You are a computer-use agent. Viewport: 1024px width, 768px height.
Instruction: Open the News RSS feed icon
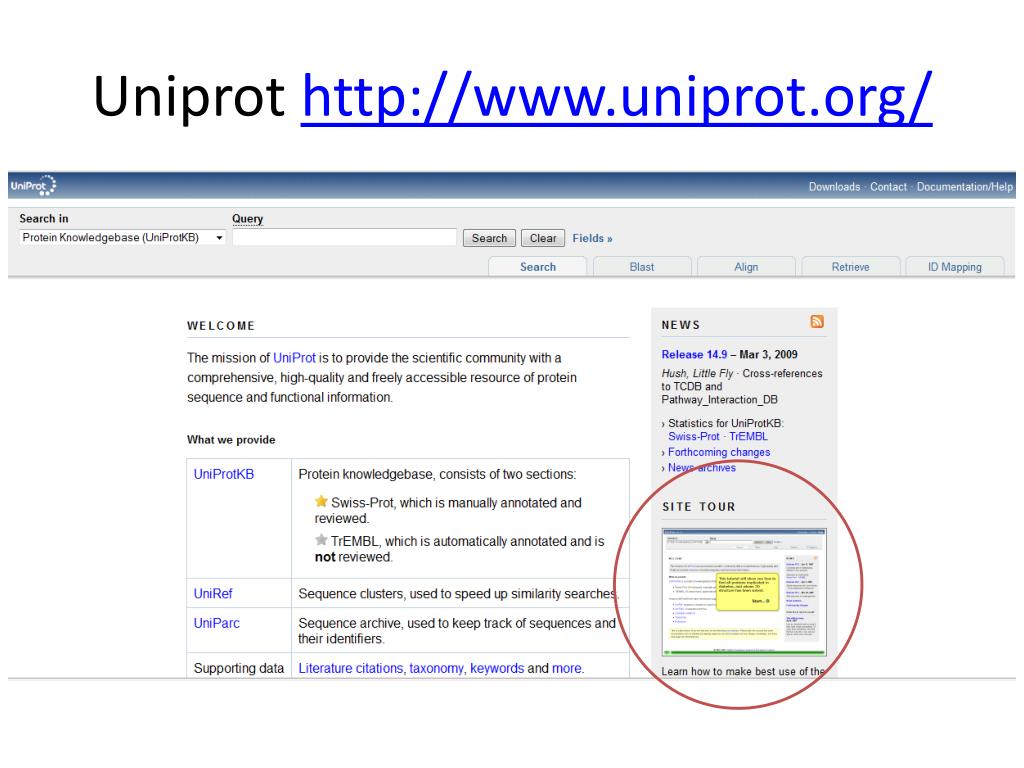point(817,321)
